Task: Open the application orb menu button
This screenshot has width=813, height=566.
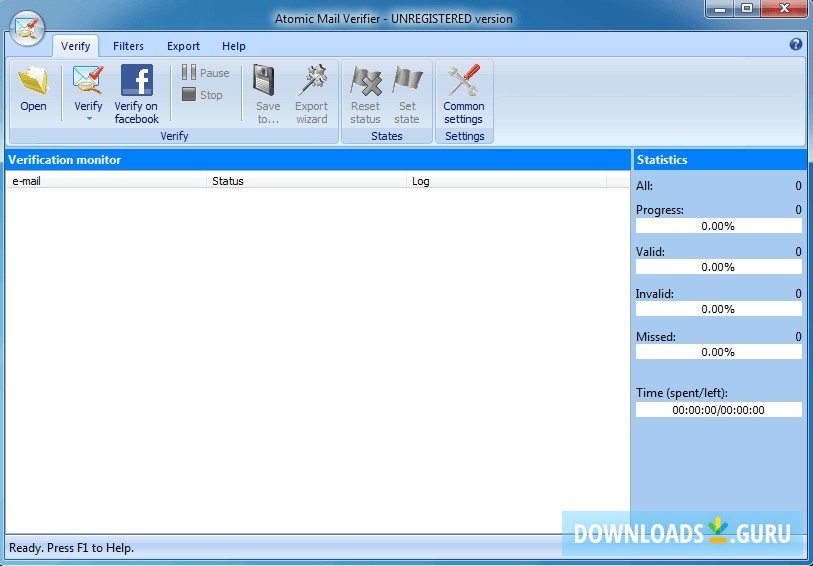Action: point(27,28)
